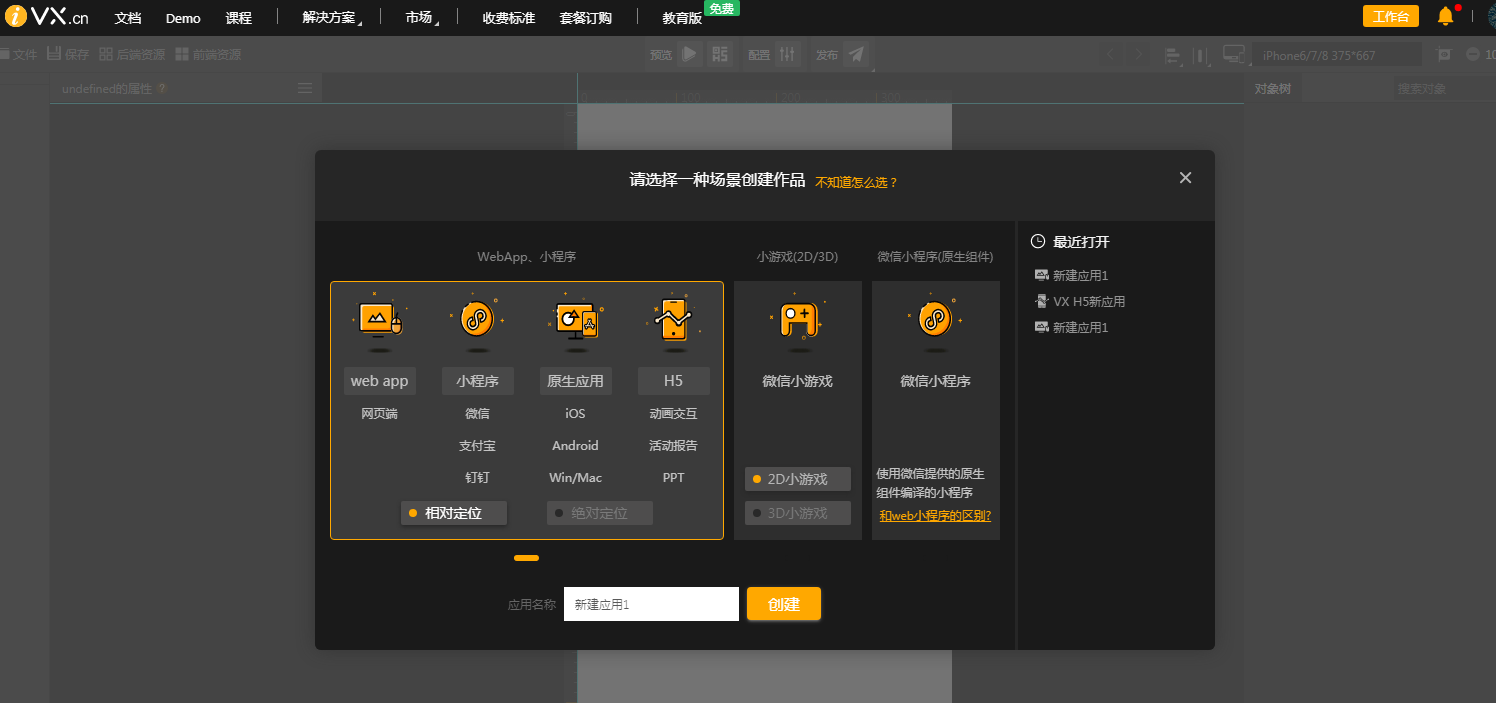
Task: Click the zoom out minus icon
Action: [1473, 54]
